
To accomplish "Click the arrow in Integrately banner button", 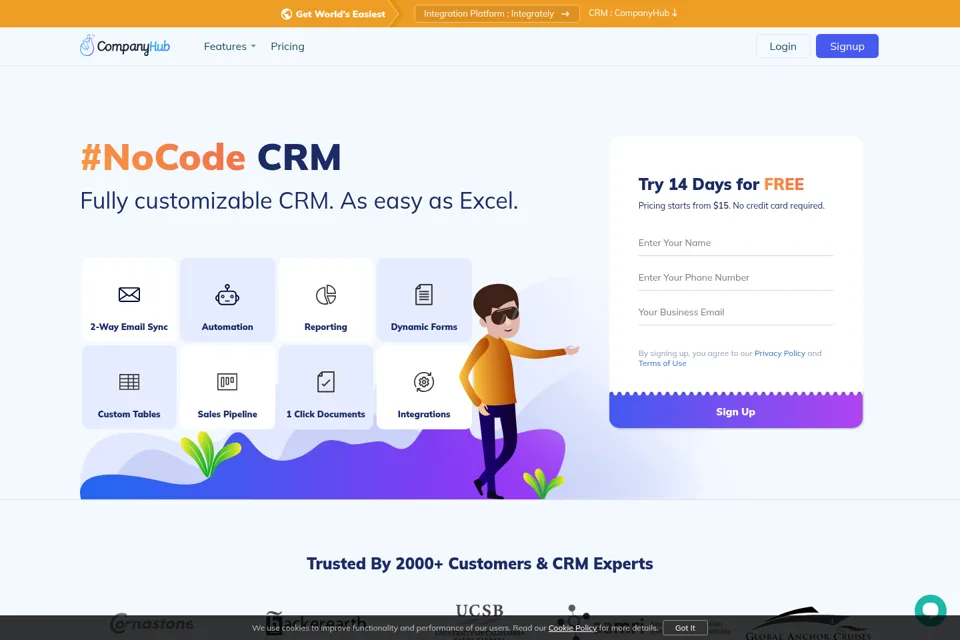I will pos(565,13).
